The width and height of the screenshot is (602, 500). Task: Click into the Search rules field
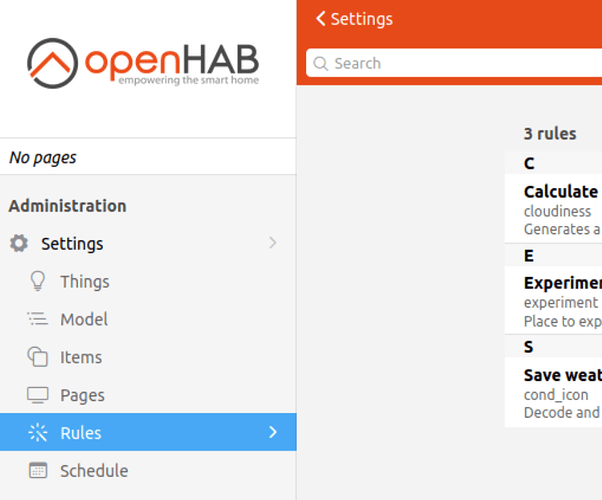460,64
